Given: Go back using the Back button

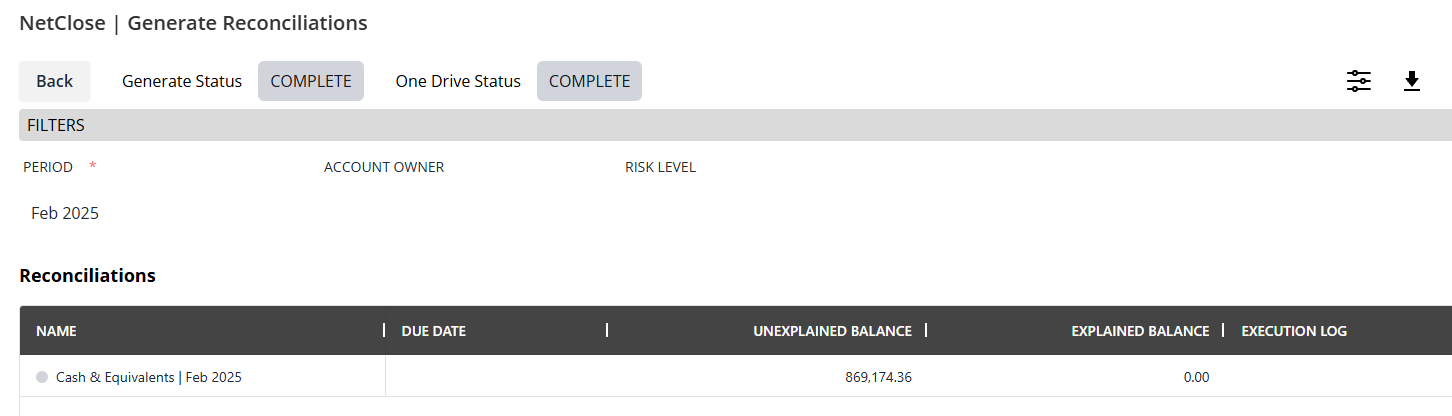Looking at the screenshot, I should point(54,81).
